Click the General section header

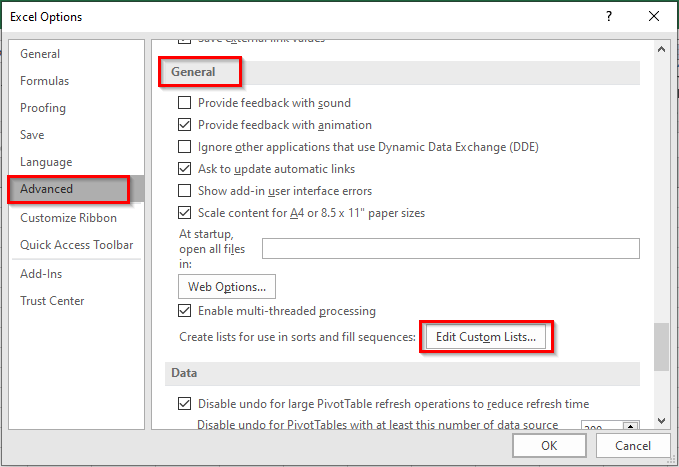402,72
